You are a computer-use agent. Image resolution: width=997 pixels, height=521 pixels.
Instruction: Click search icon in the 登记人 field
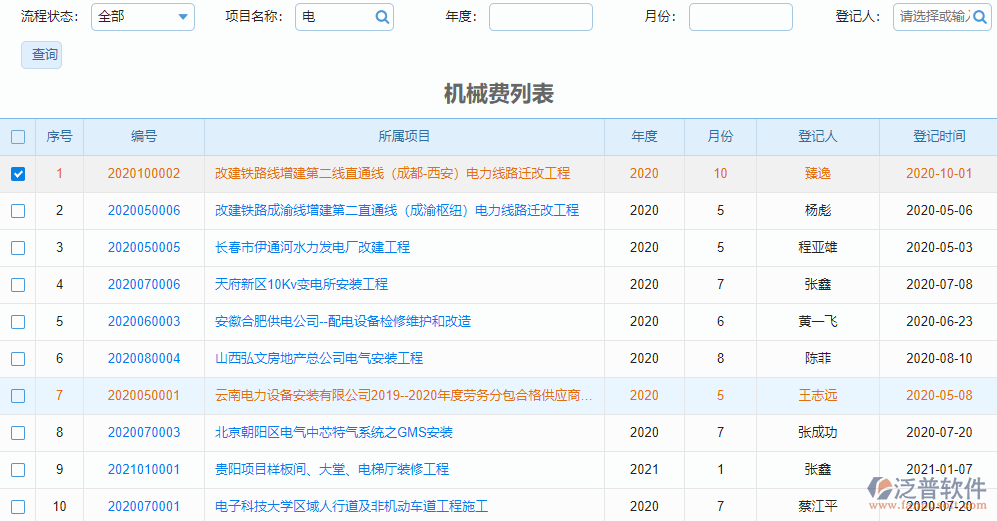(x=981, y=17)
